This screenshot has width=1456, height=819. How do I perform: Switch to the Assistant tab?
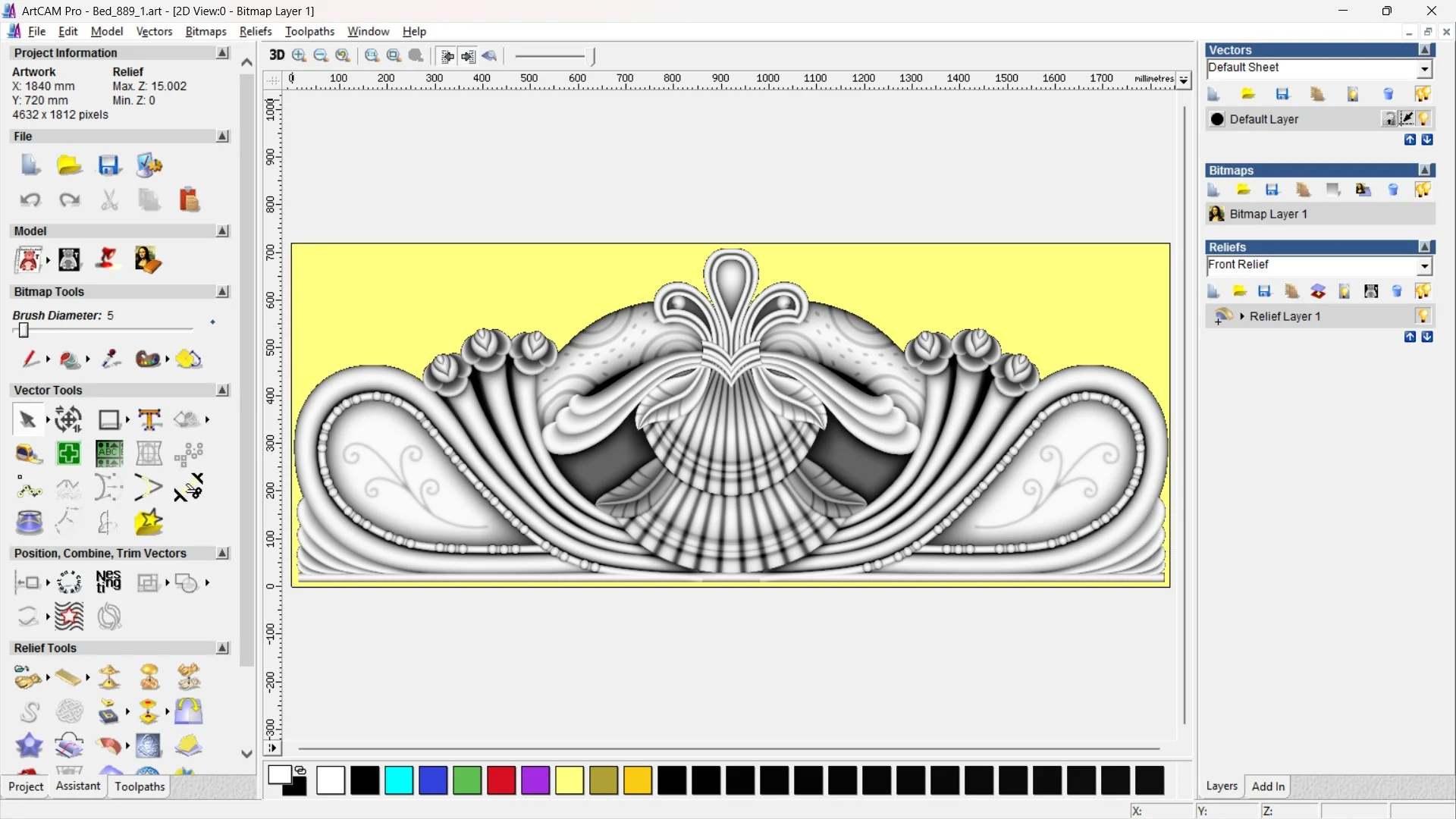(77, 786)
